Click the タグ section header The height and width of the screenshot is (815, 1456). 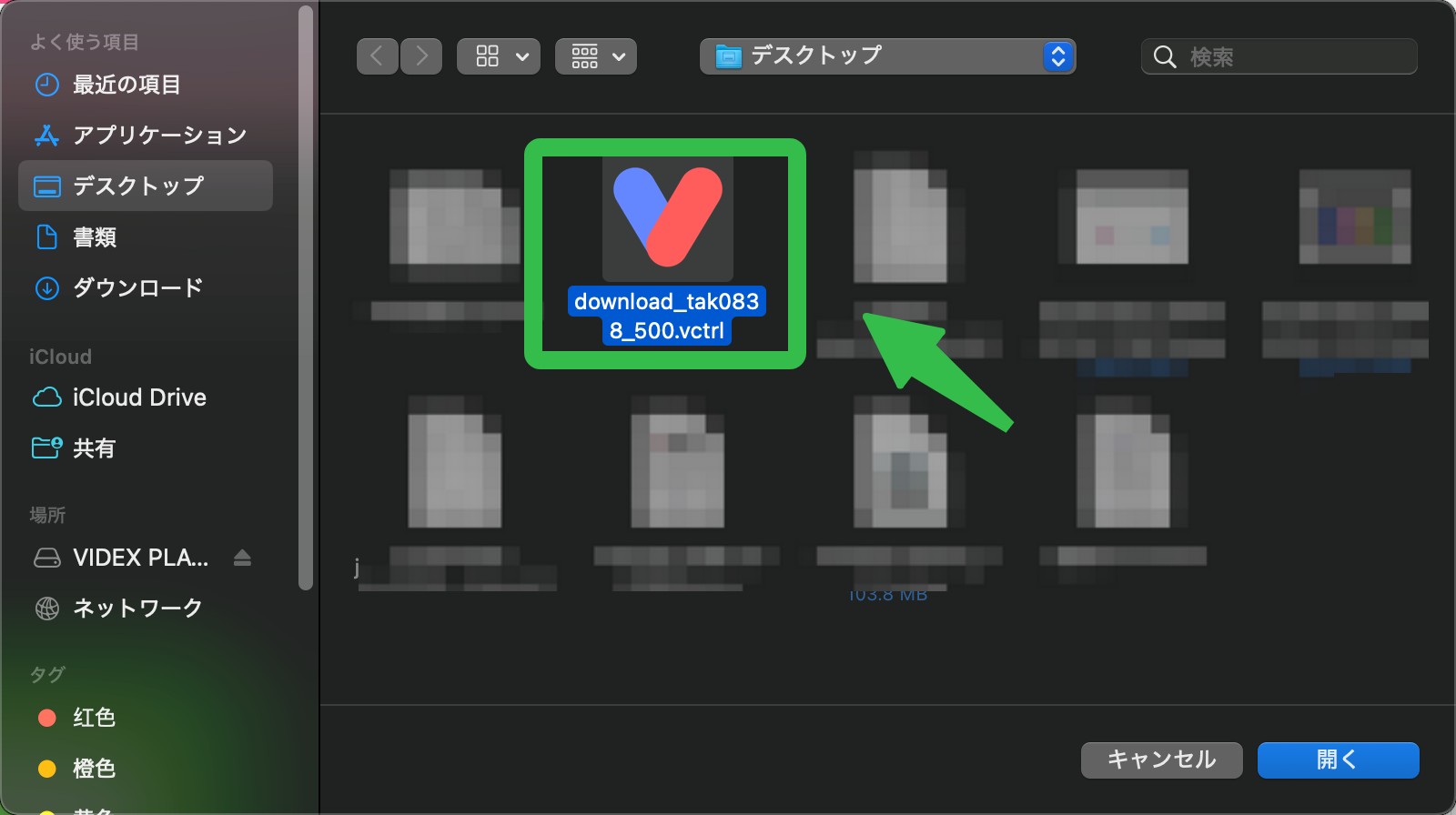tap(47, 675)
